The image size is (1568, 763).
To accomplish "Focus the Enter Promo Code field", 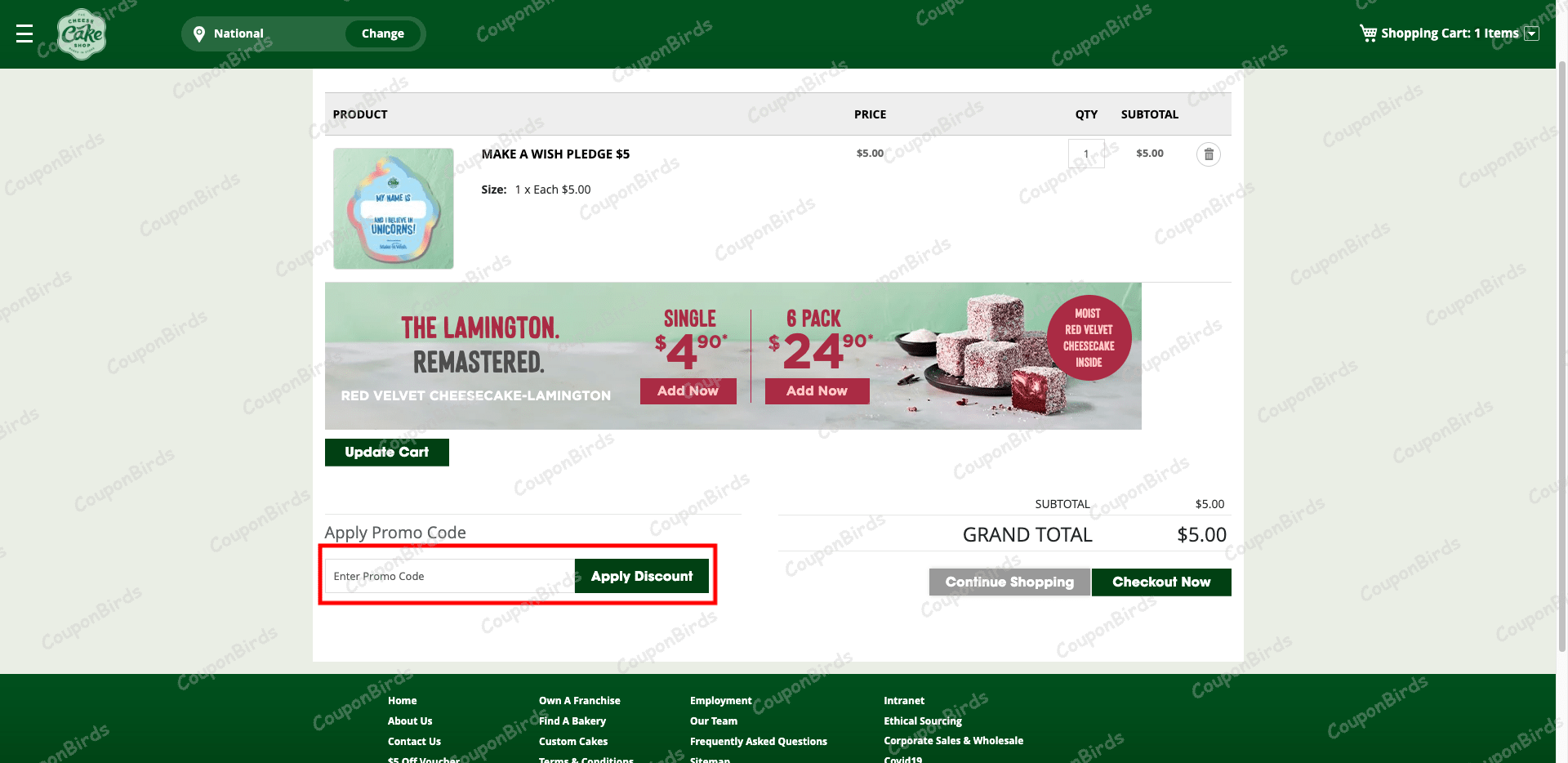I will 450,576.
